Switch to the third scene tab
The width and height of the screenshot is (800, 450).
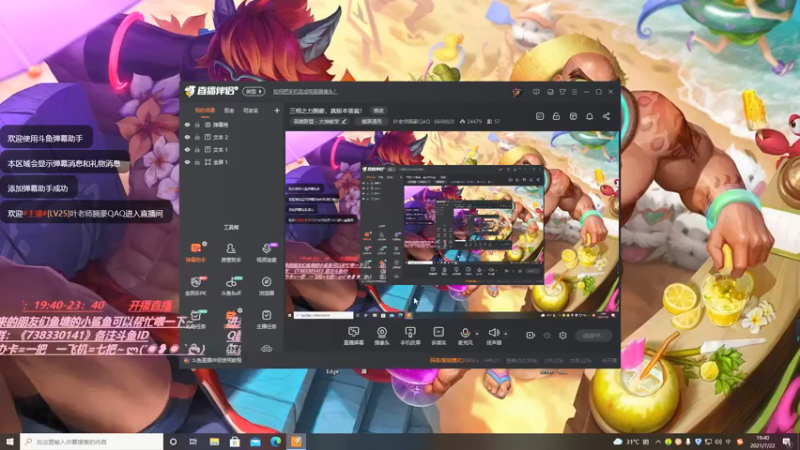coord(250,110)
